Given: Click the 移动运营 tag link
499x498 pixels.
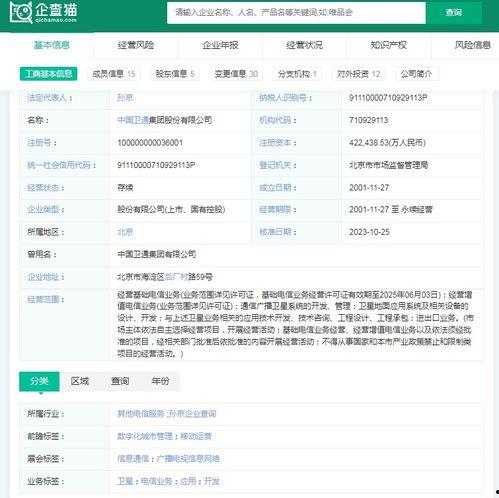Looking at the screenshot, I should [196, 436].
